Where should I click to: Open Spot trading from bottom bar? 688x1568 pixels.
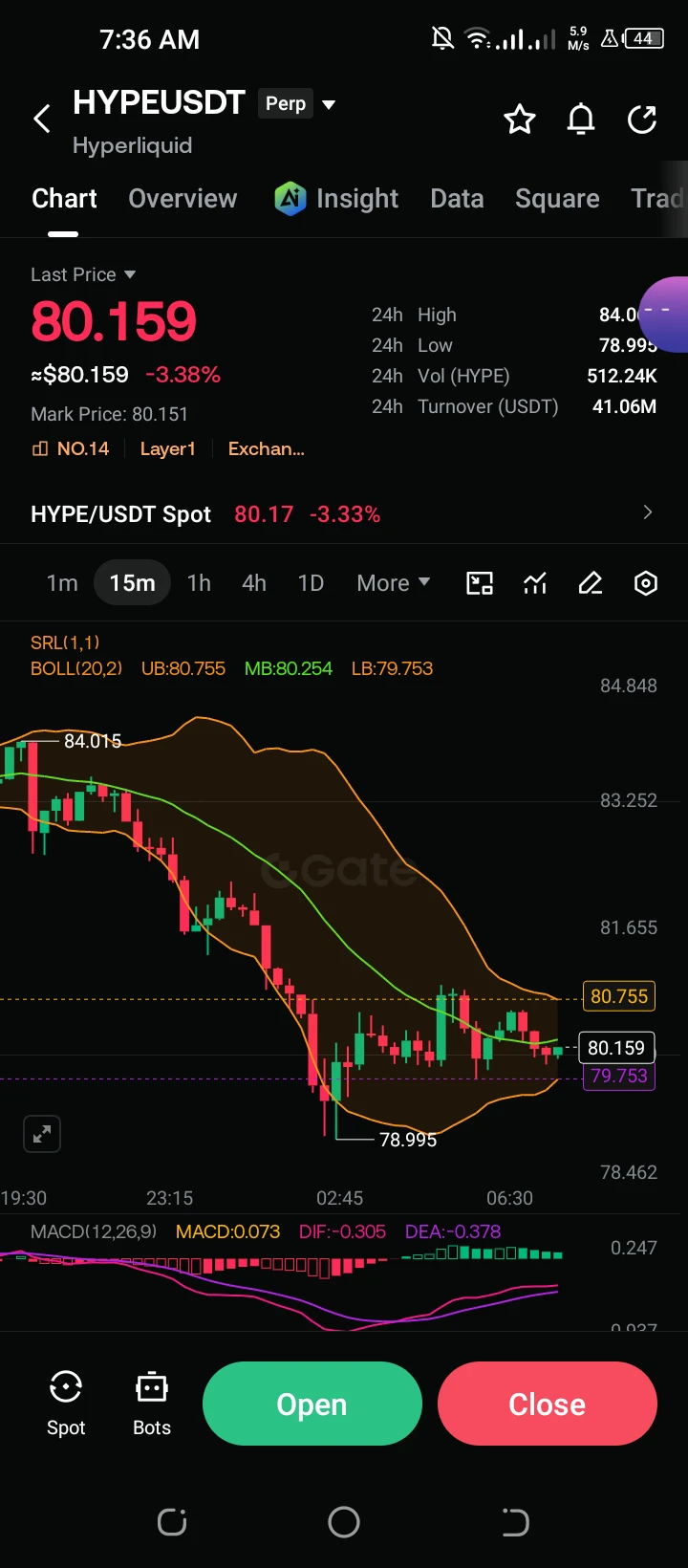[x=66, y=1404]
